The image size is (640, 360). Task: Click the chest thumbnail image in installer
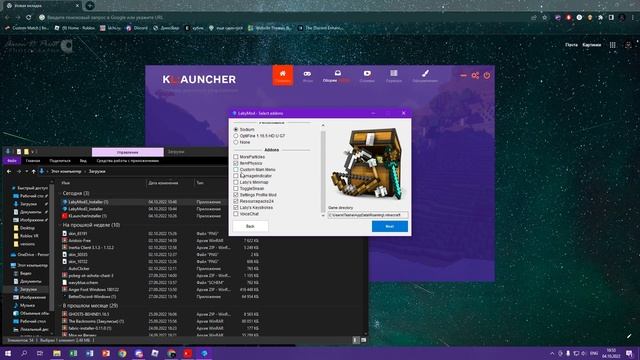coord(367,164)
